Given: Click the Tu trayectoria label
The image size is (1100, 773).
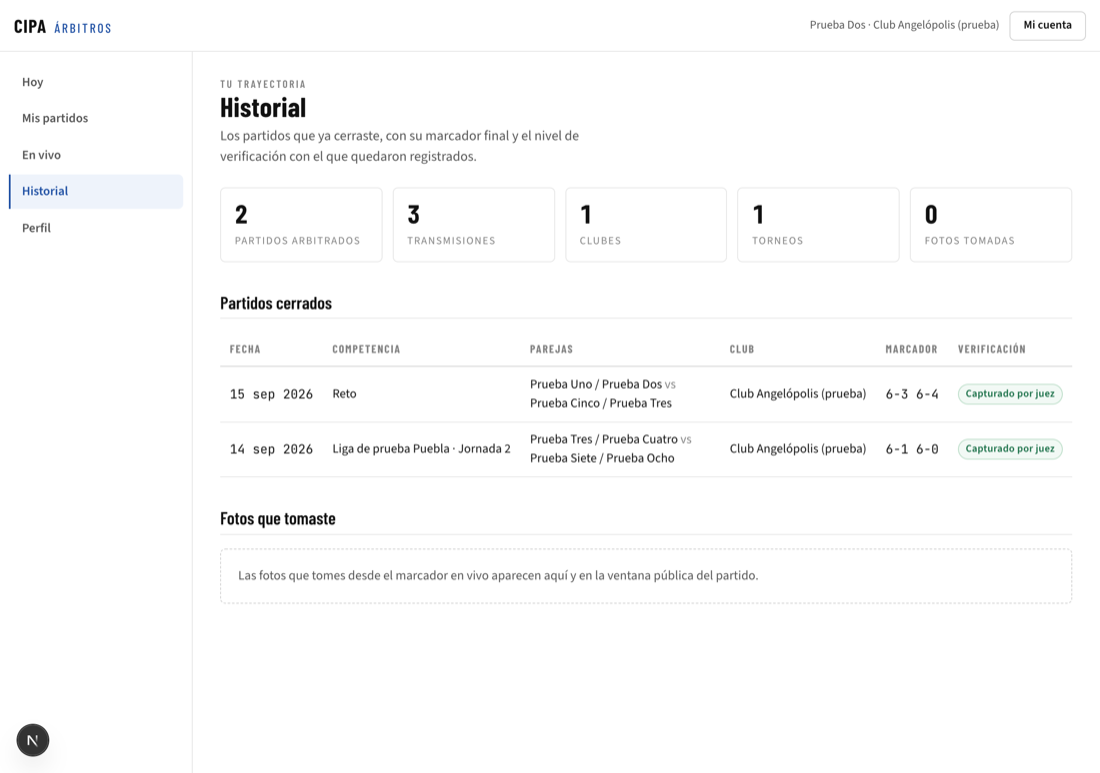Looking at the screenshot, I should point(263,84).
